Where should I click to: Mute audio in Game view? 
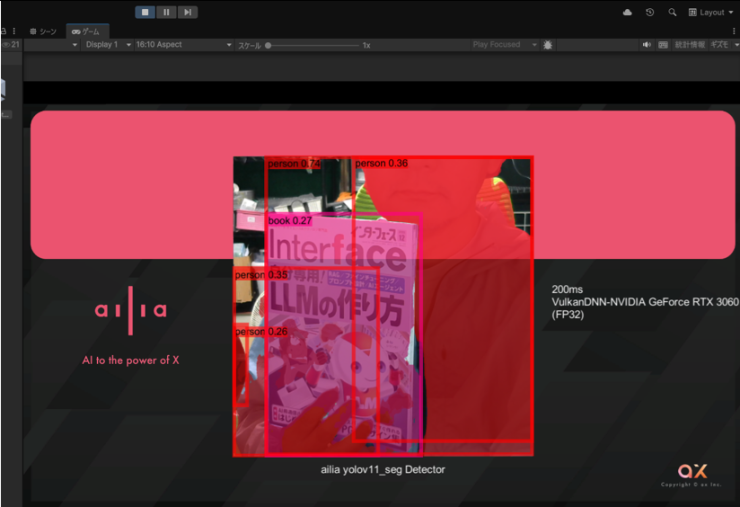click(647, 45)
